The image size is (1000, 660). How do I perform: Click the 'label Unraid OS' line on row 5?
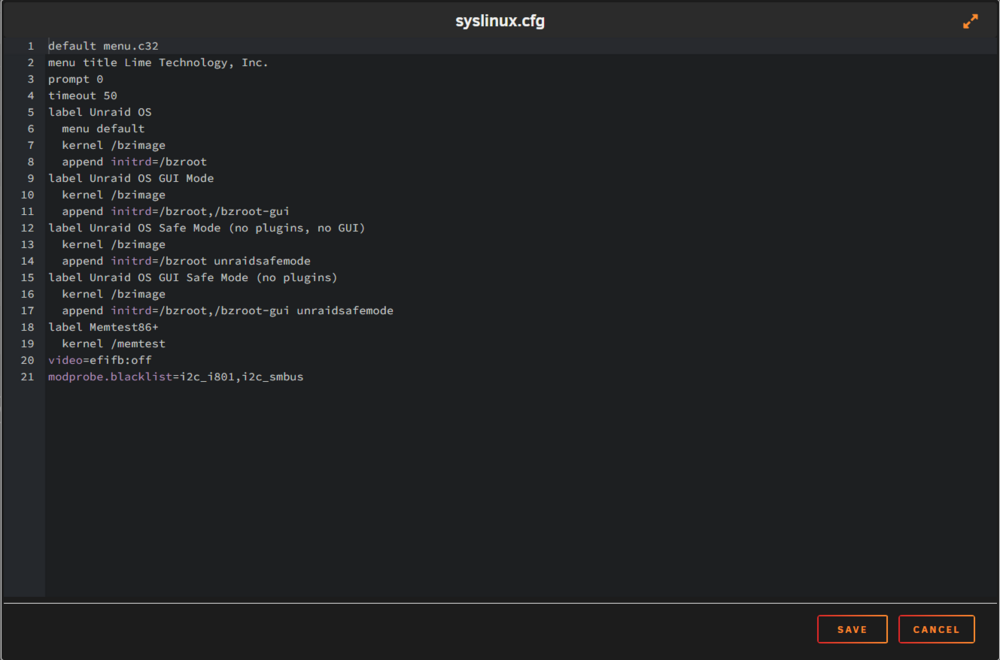pyautogui.click(x=99, y=112)
